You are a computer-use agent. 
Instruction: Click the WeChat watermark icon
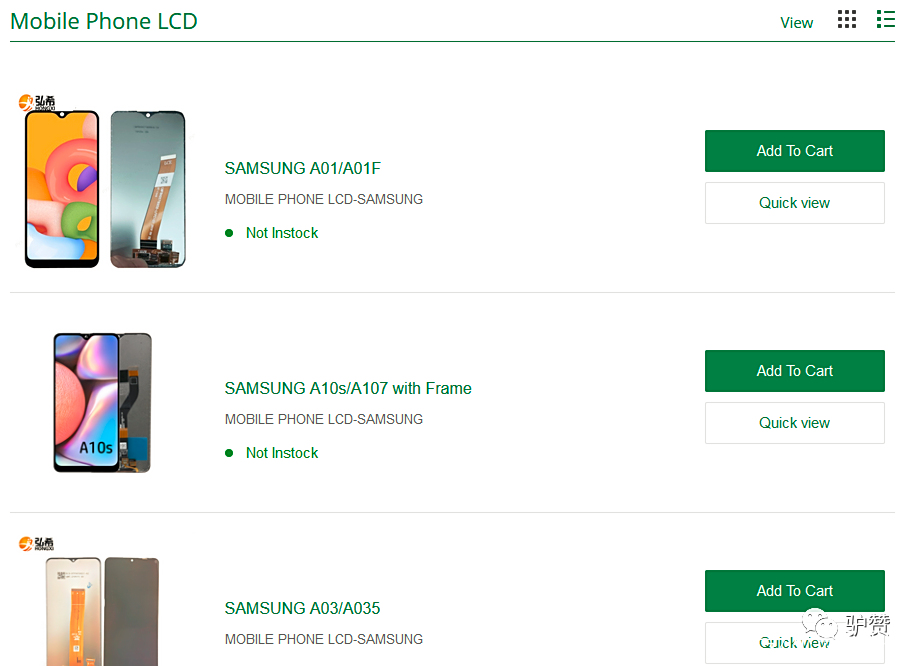pyautogui.click(x=819, y=623)
